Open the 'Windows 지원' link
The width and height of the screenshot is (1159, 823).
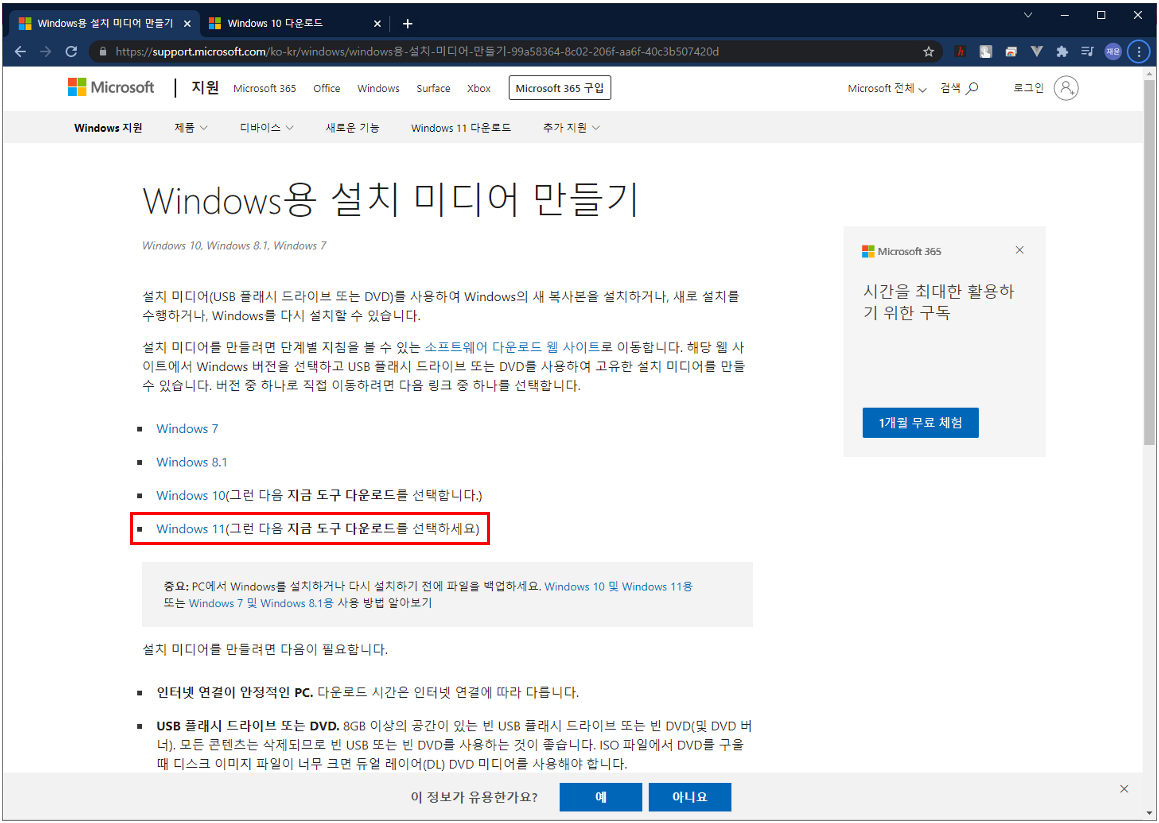point(108,128)
